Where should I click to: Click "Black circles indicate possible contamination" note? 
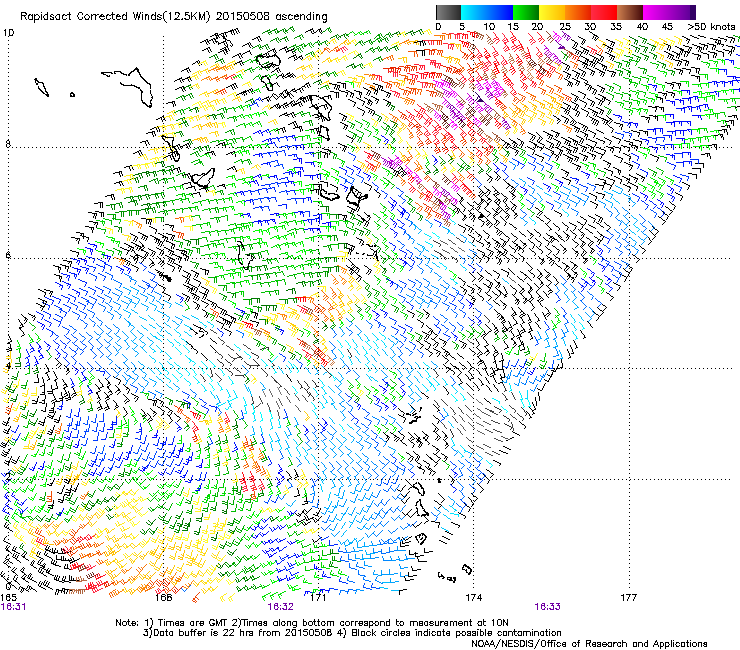tap(456, 633)
